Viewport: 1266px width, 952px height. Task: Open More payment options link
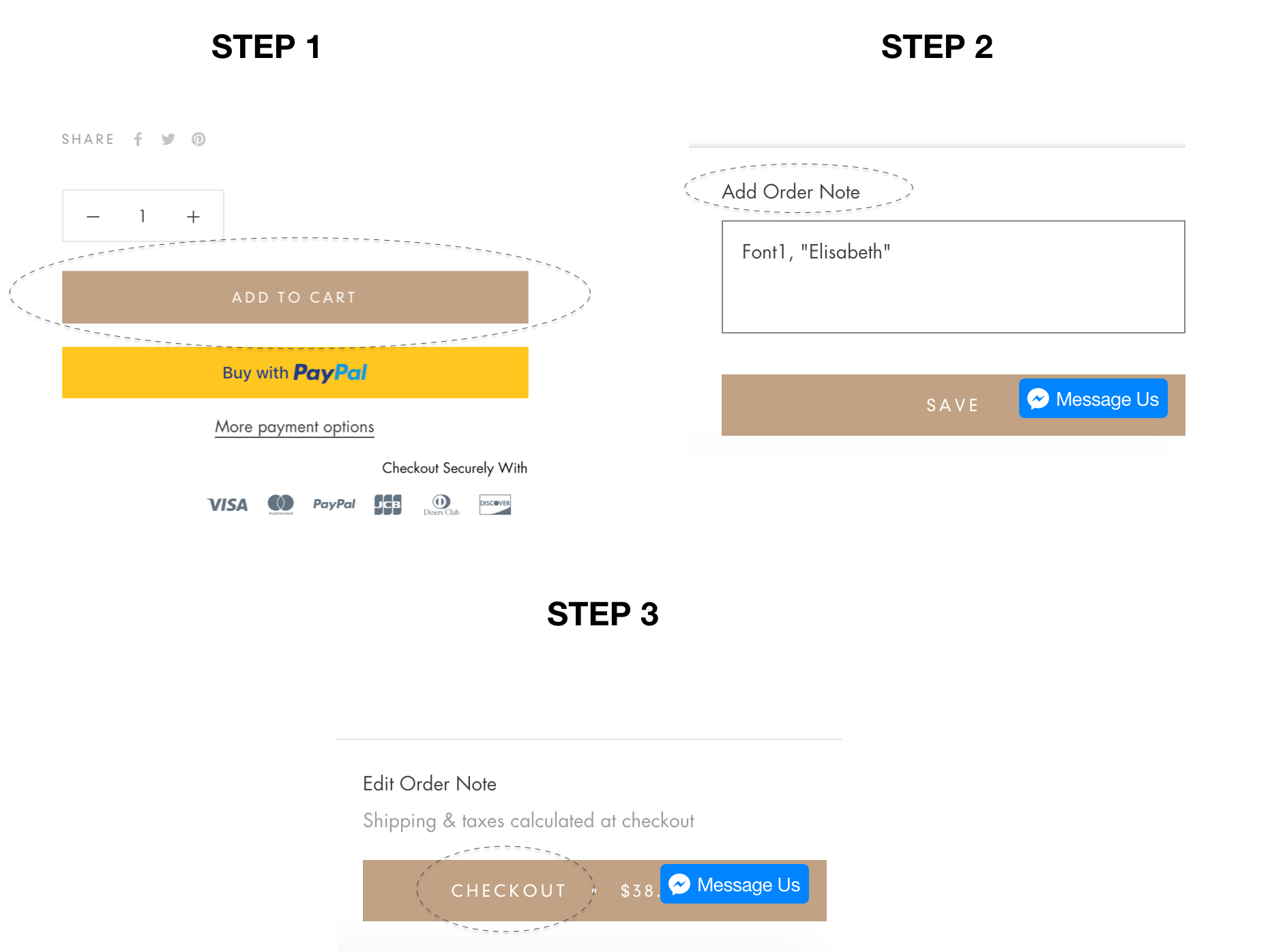point(295,427)
